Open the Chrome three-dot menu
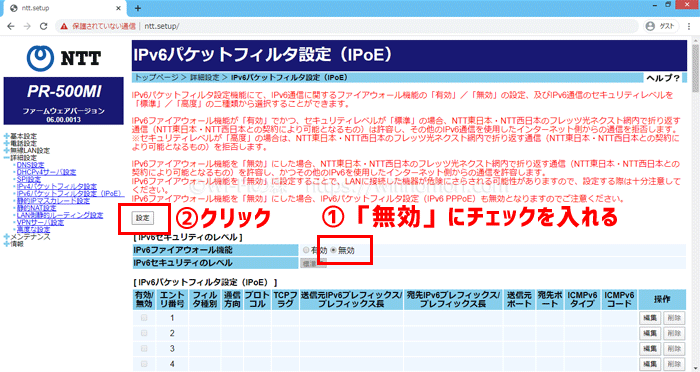Screen dimensions: 700x372 tap(689, 26)
